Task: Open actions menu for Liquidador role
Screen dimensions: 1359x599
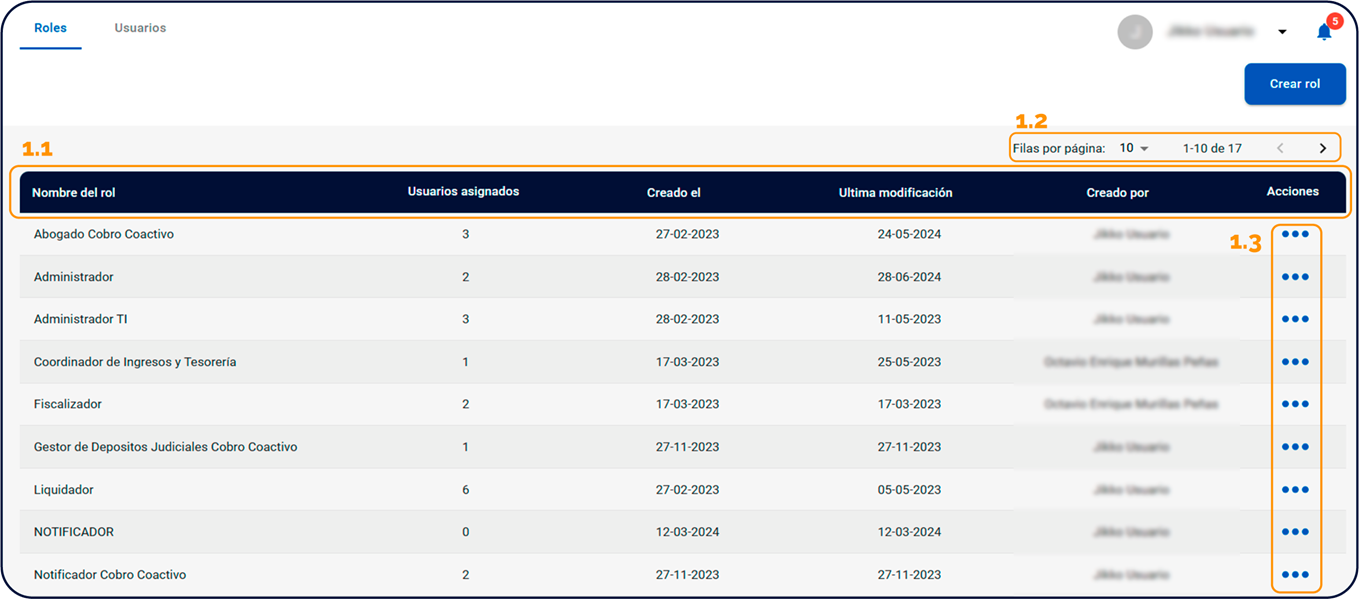Action: [1294, 490]
